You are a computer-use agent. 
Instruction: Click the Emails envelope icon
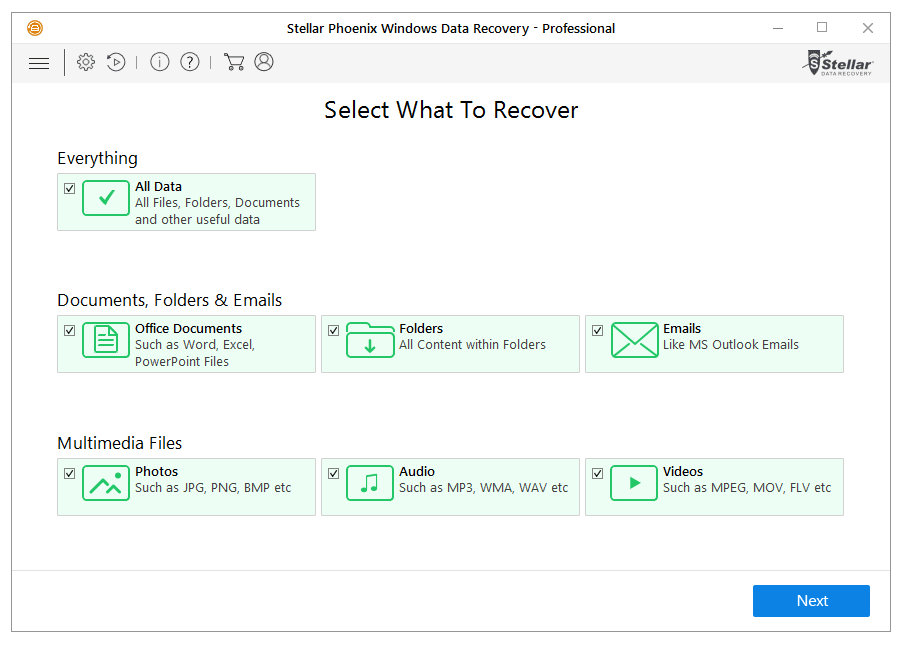635,340
